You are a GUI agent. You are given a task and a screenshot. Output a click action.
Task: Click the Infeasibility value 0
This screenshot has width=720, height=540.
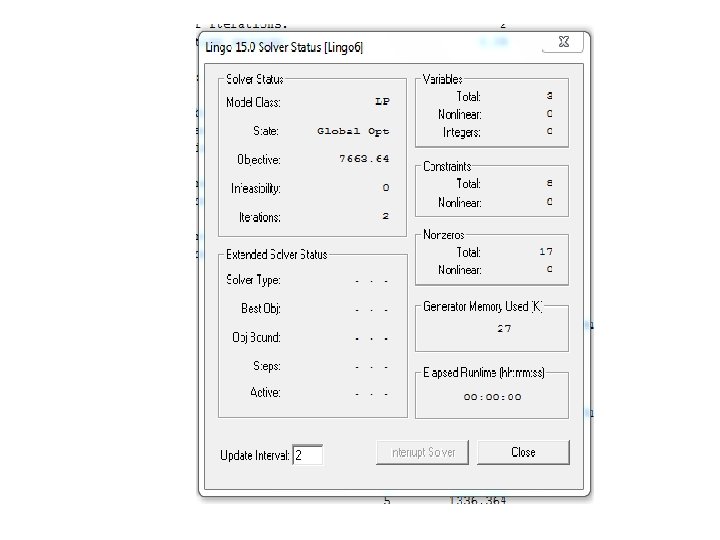tap(386, 187)
